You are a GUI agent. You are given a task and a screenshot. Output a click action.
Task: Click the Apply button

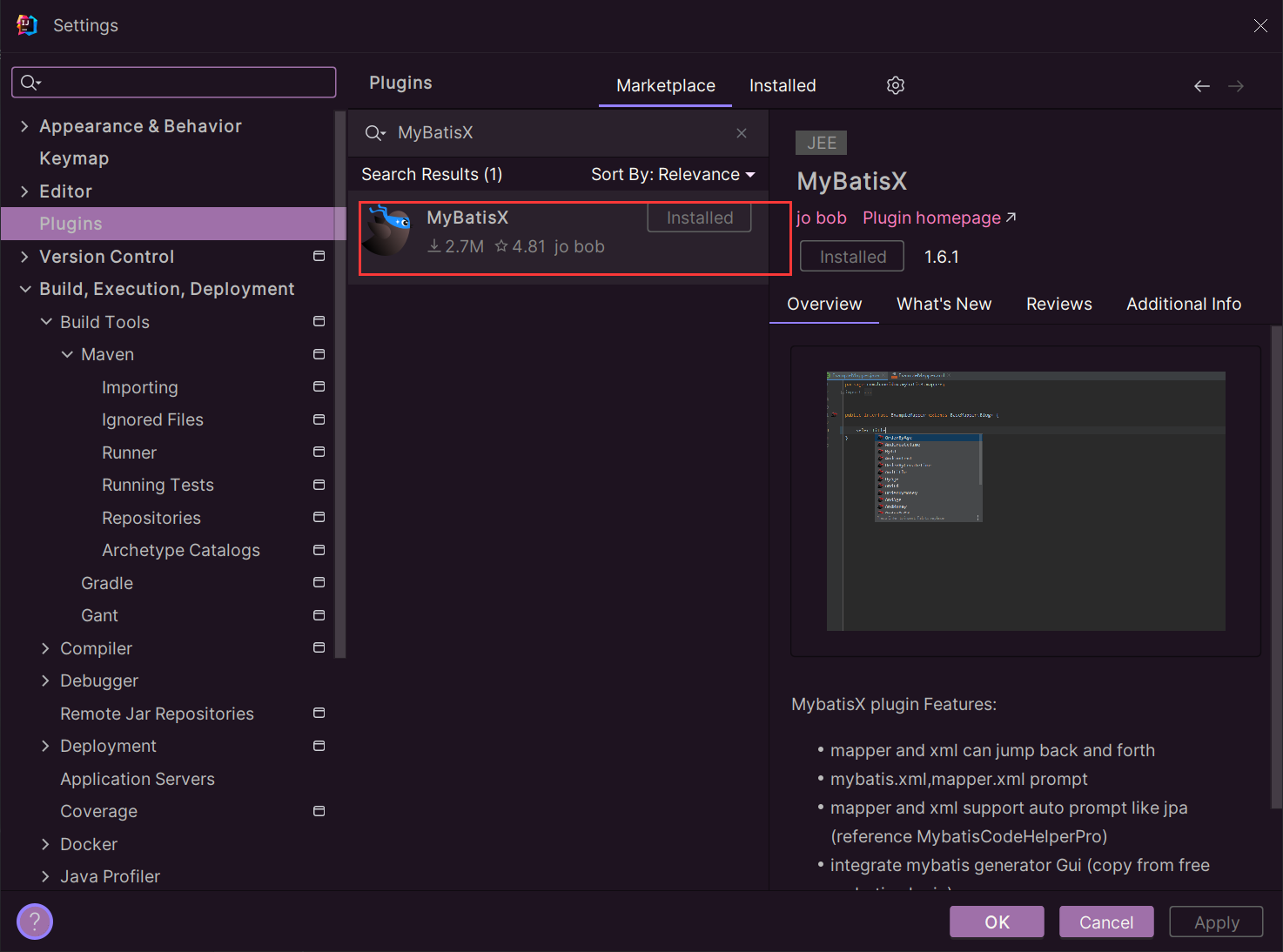tap(1216, 922)
